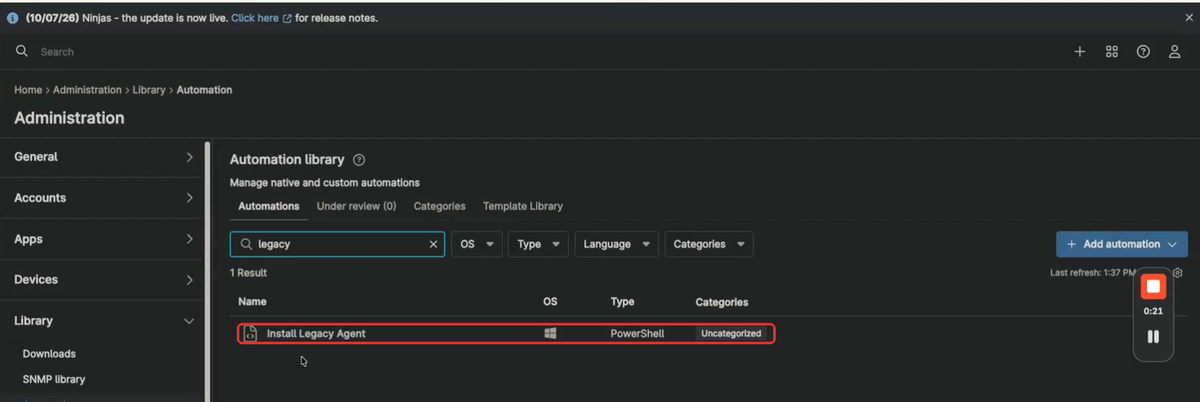Go to Administration breadcrumb link
1200x402 pixels.
[87, 90]
